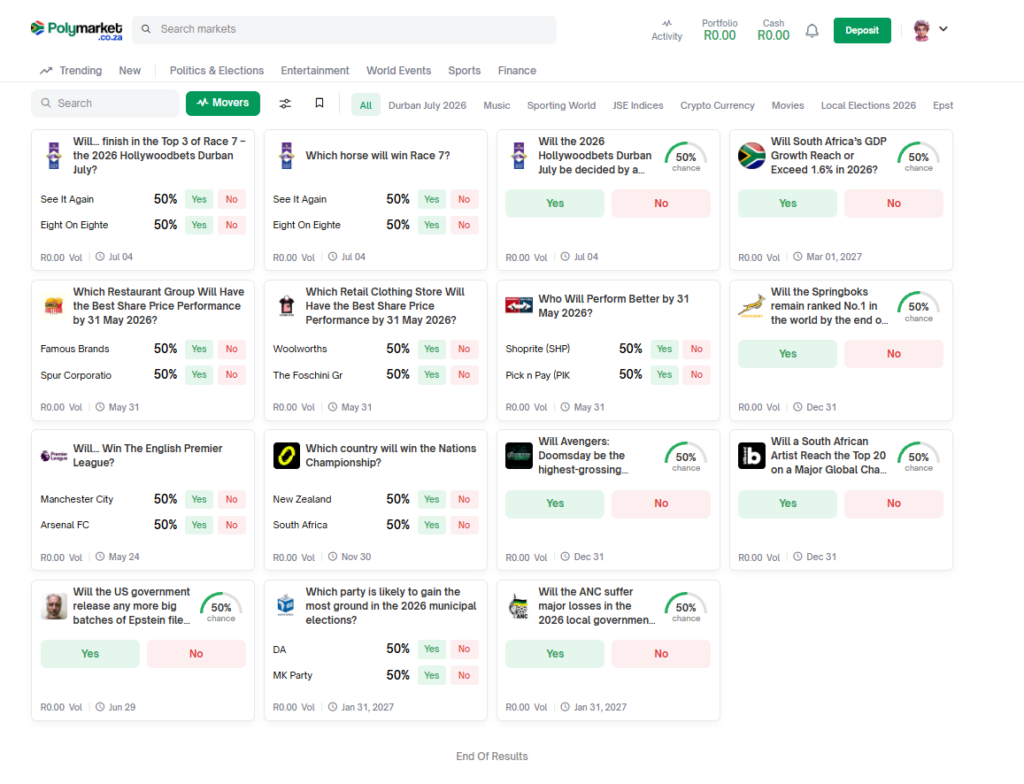Choose No for The Foschini Gr
This screenshot has height=784, width=1024.
point(464,375)
